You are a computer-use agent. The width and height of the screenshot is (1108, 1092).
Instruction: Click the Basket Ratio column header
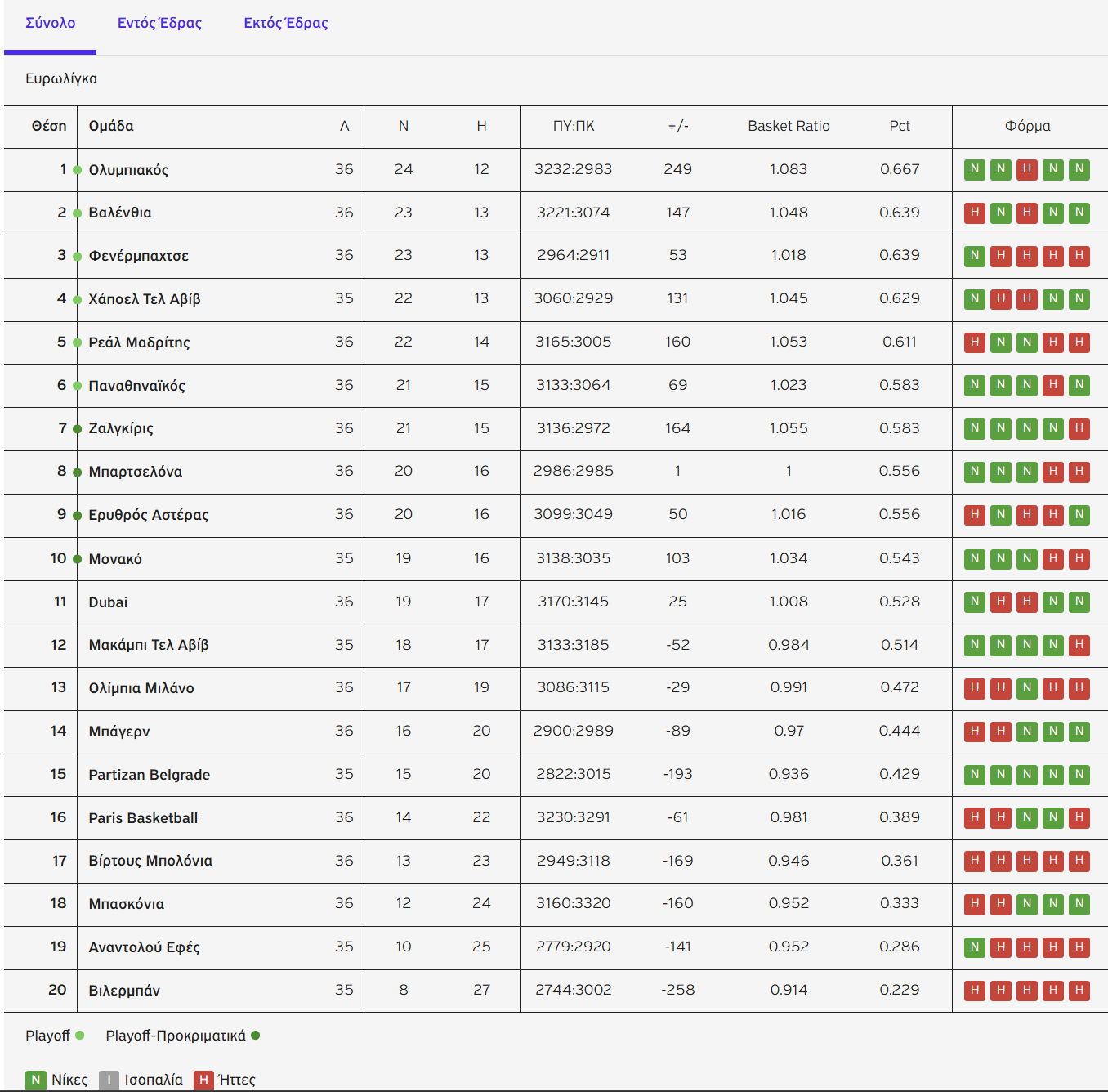pos(789,126)
